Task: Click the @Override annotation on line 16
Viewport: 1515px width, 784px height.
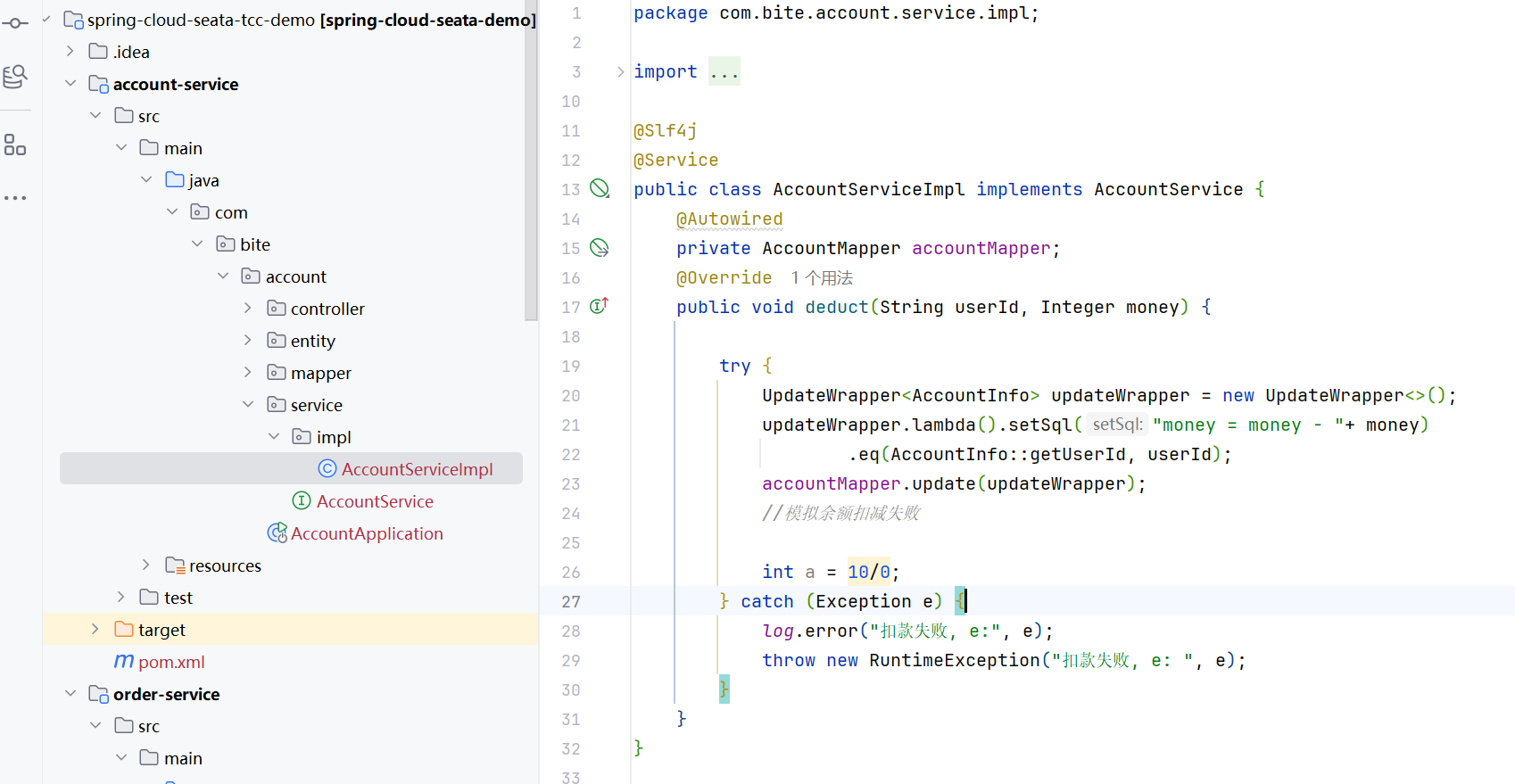Action: click(724, 277)
